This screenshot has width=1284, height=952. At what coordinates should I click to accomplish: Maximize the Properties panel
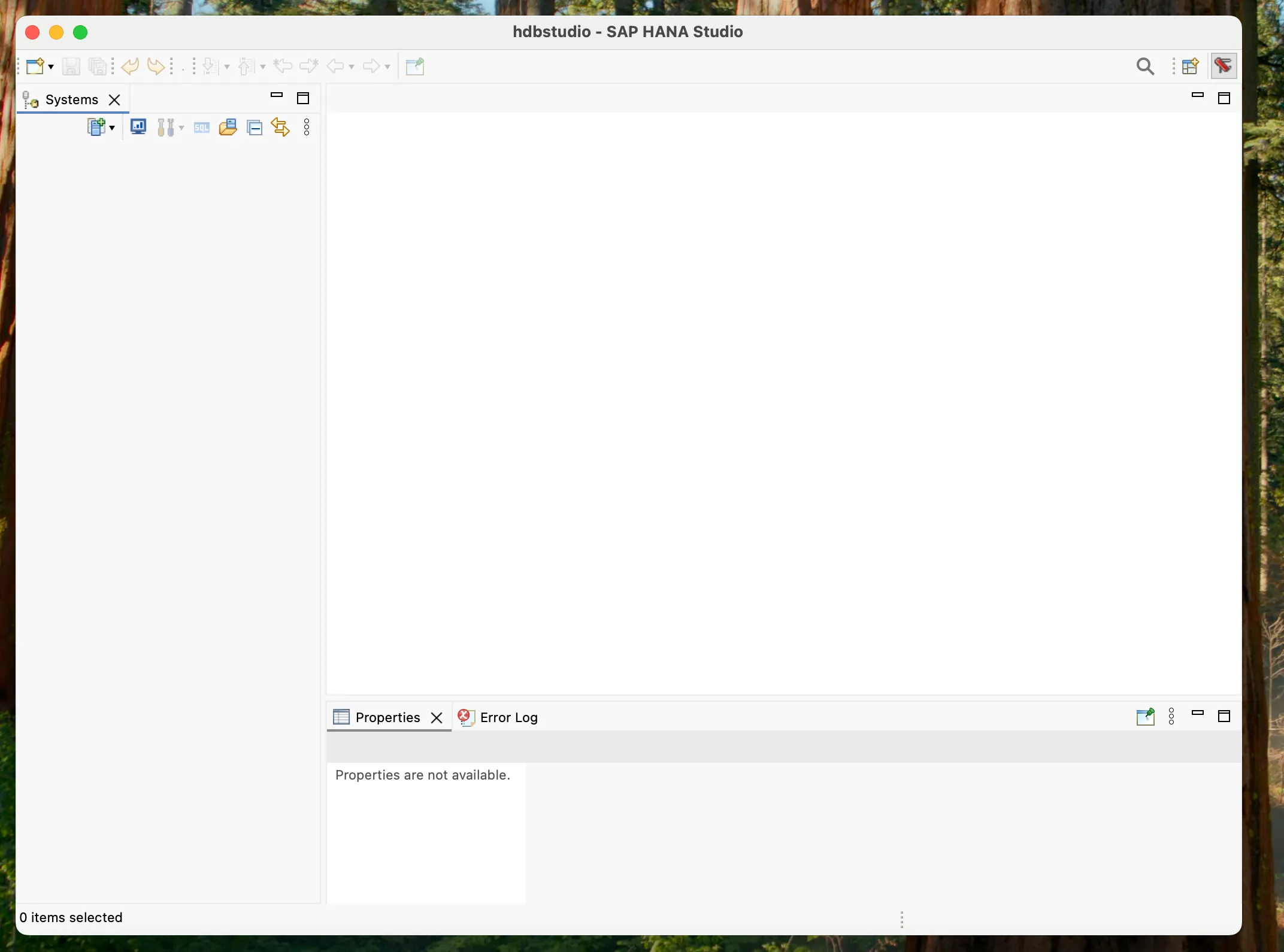tap(1224, 716)
